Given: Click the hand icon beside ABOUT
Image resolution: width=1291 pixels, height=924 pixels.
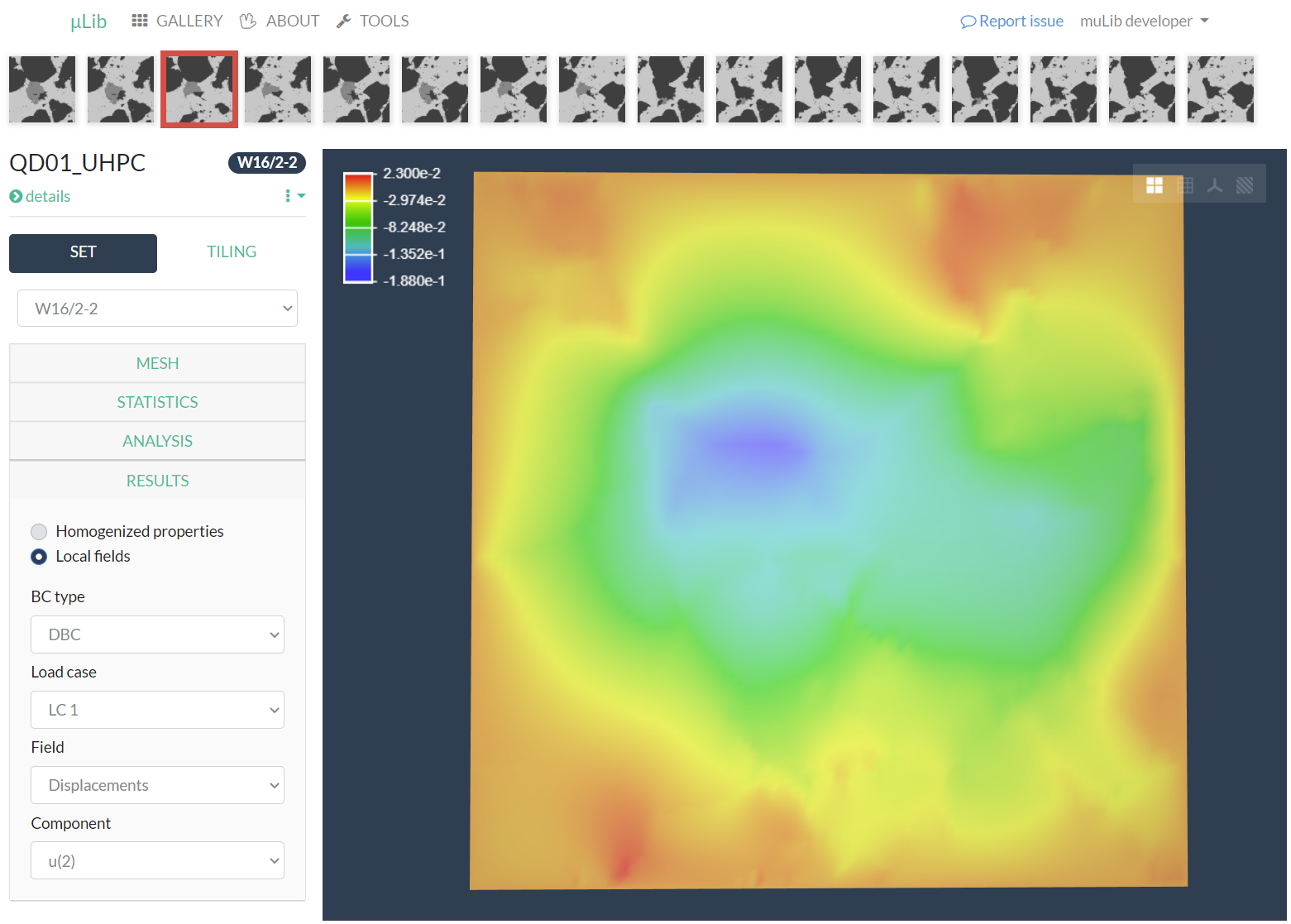Looking at the screenshot, I should (248, 21).
